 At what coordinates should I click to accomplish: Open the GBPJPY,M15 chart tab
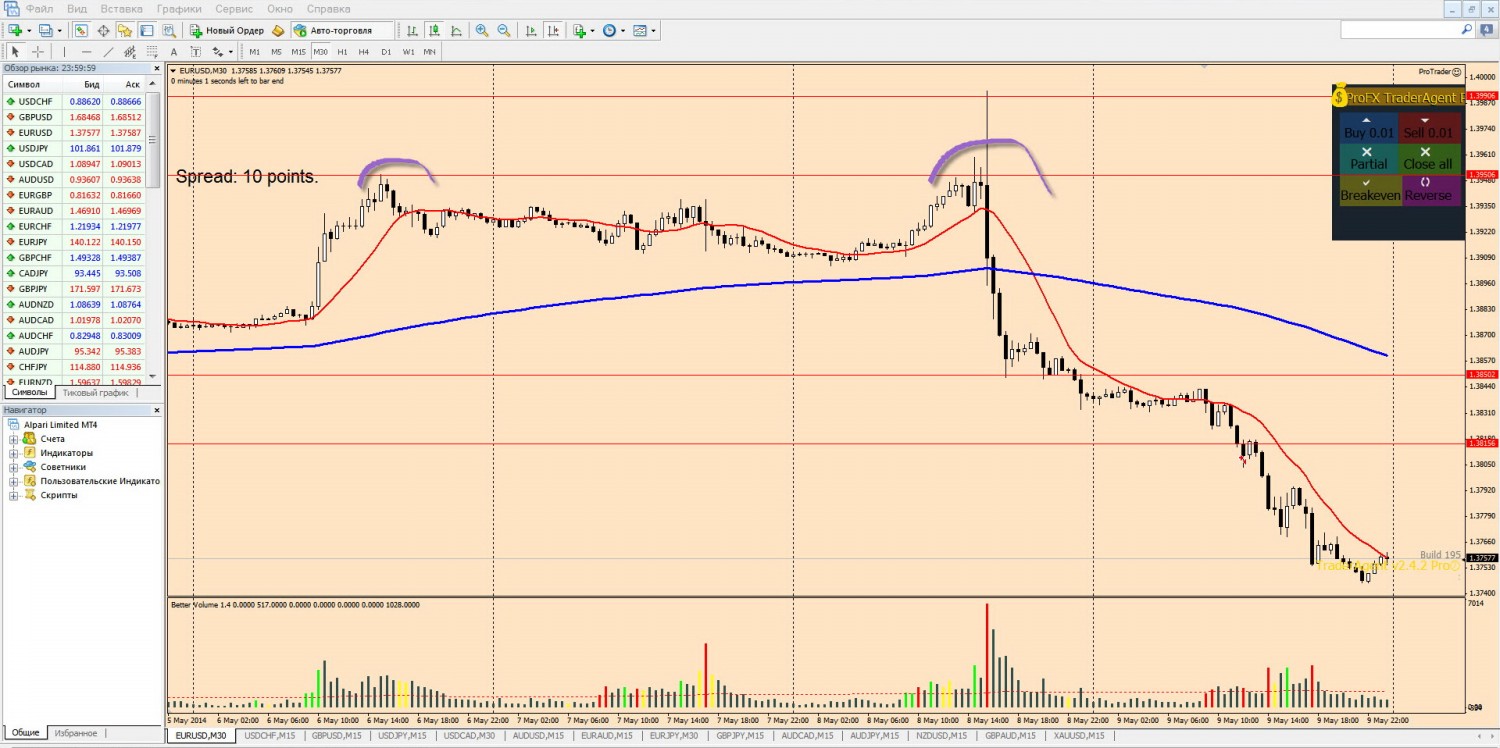coord(742,736)
